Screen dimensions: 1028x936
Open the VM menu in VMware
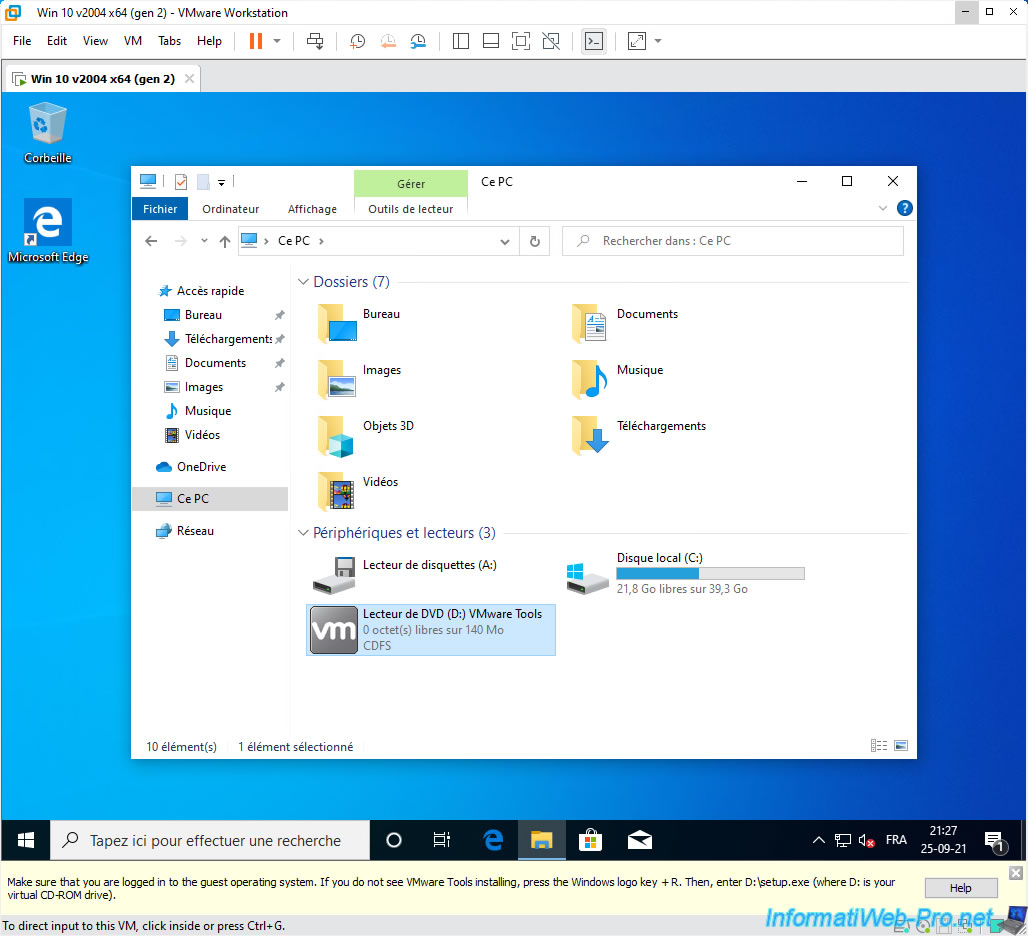click(132, 41)
